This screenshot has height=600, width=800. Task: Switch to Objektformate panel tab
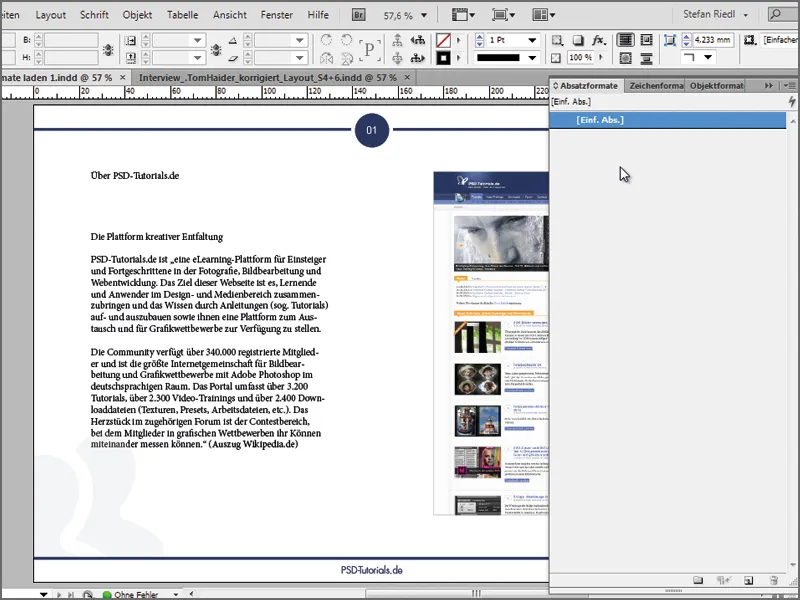tap(716, 86)
